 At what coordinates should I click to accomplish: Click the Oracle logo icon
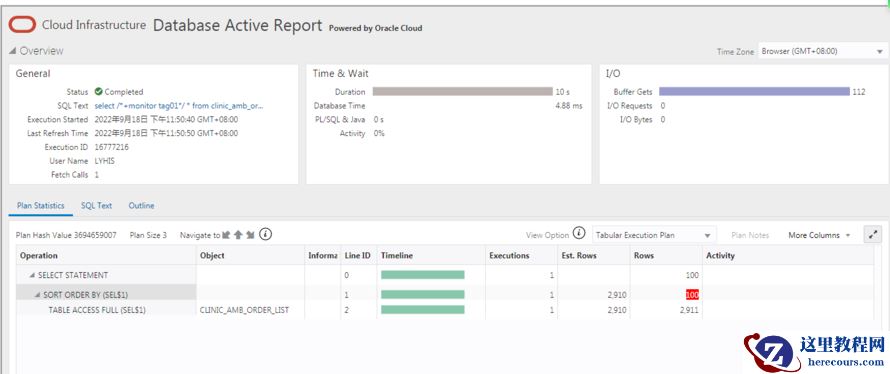click(22, 24)
